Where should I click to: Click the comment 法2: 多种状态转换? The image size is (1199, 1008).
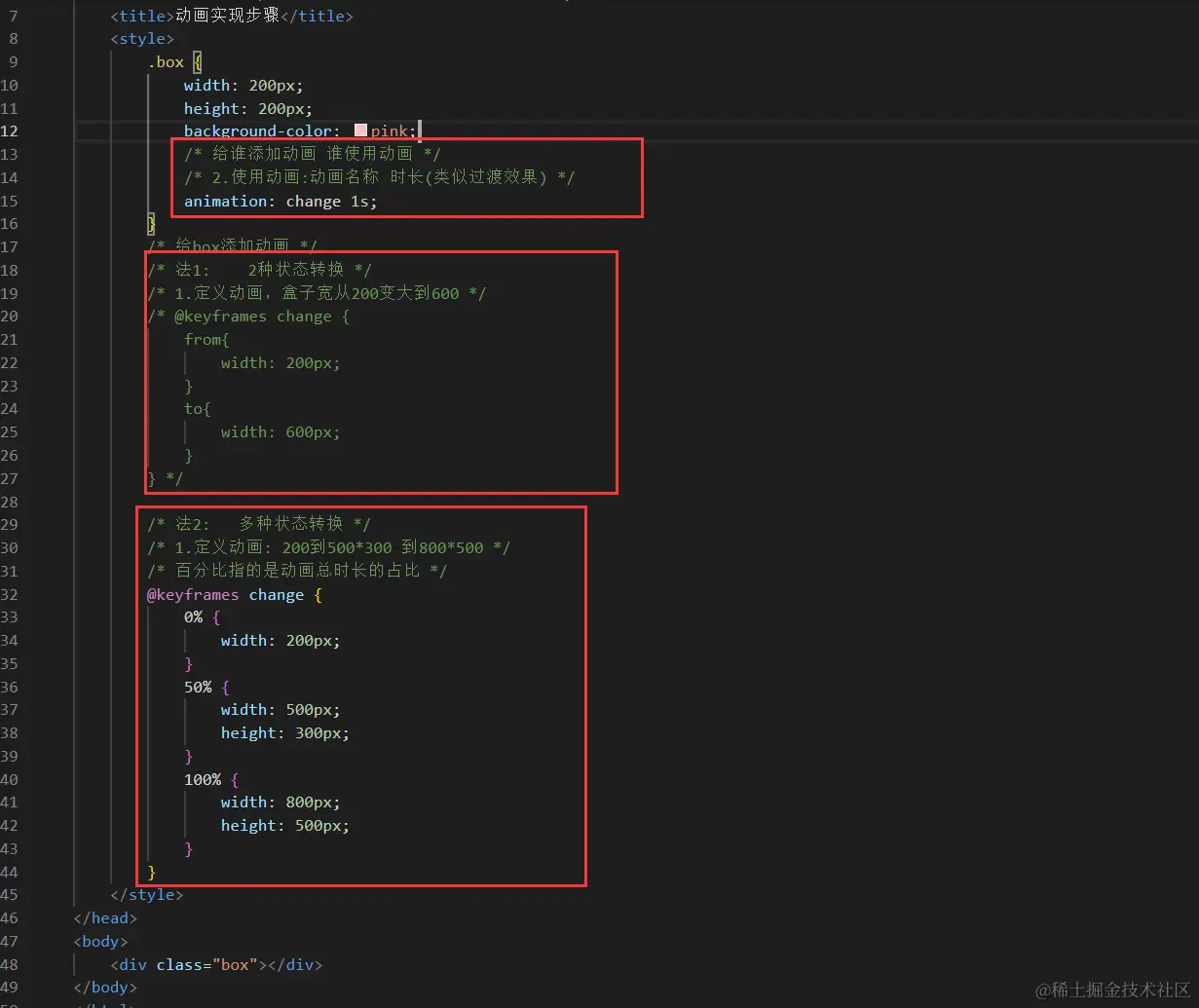(259, 524)
